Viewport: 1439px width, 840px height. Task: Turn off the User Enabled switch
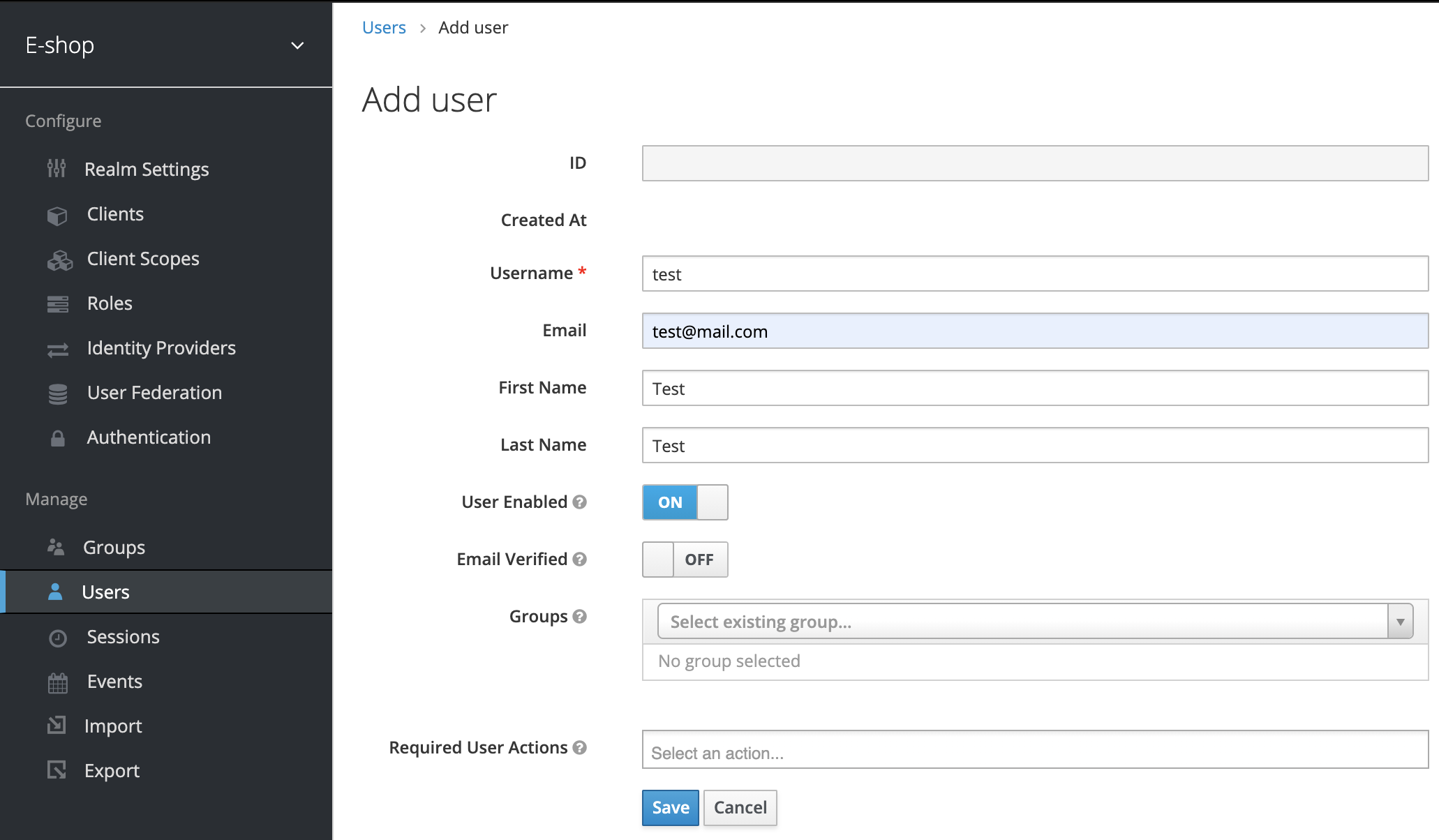point(685,502)
